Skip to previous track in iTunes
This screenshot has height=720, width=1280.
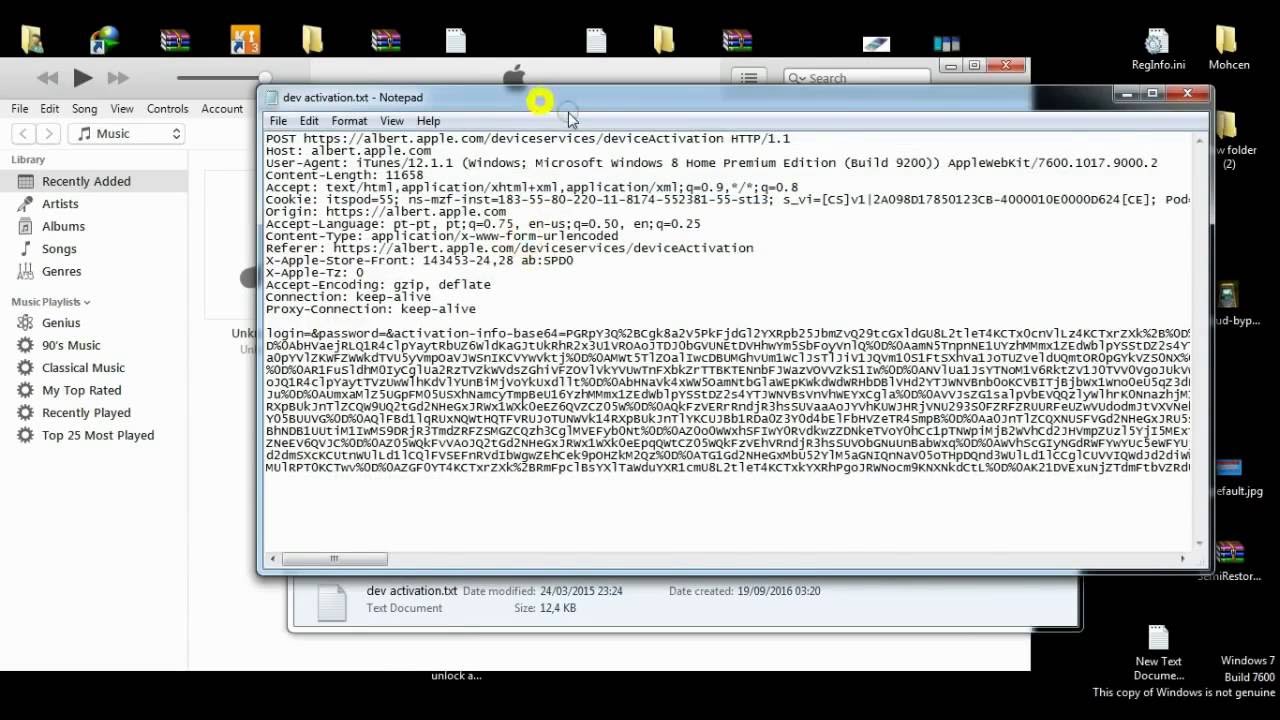47,78
